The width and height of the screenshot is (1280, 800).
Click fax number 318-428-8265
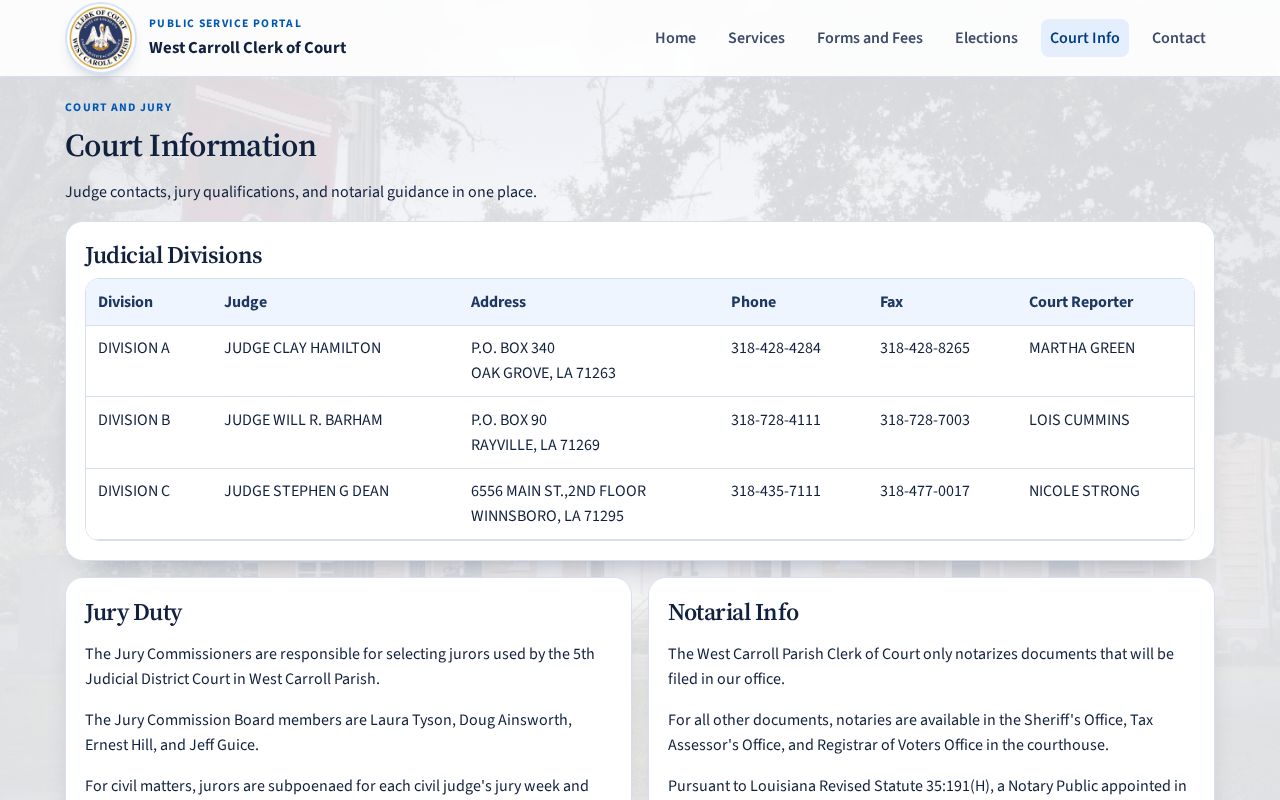[925, 348]
